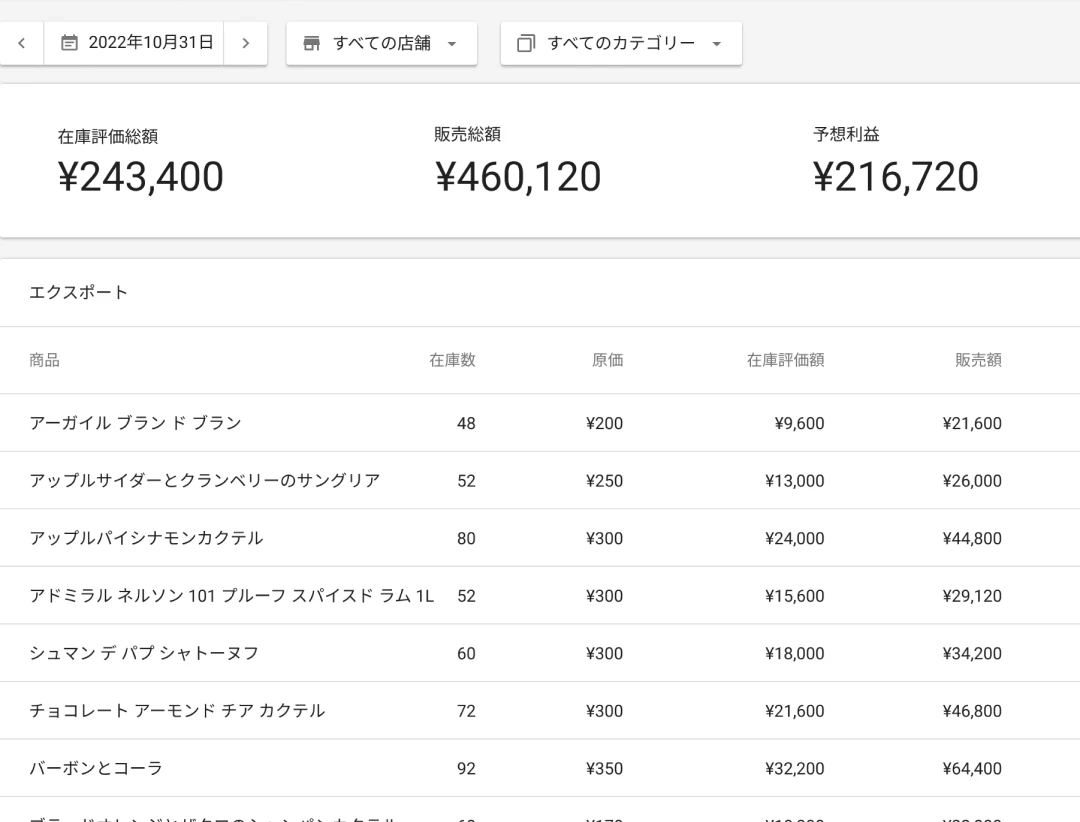Select the バーボンとコーラ product row
This screenshot has width=1080, height=822.
click(95, 768)
